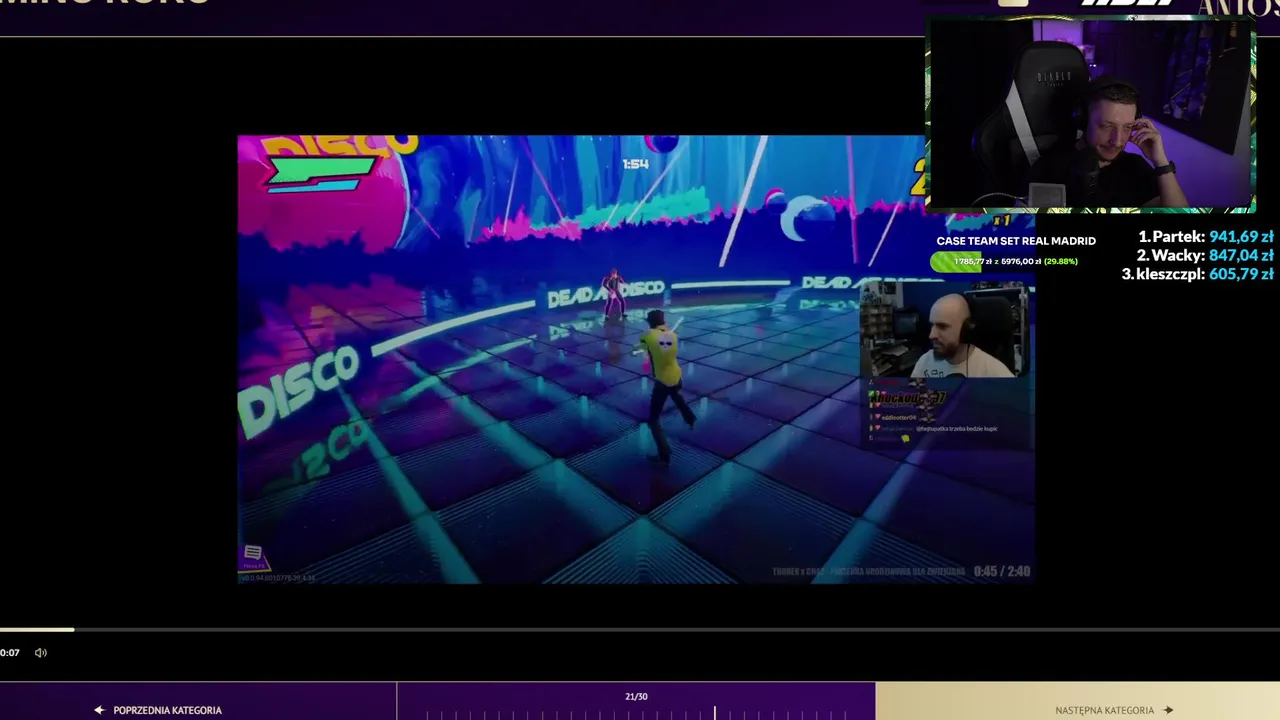Click the bald streamer's facecam inside clip
The image size is (1280, 720).
pos(945,330)
